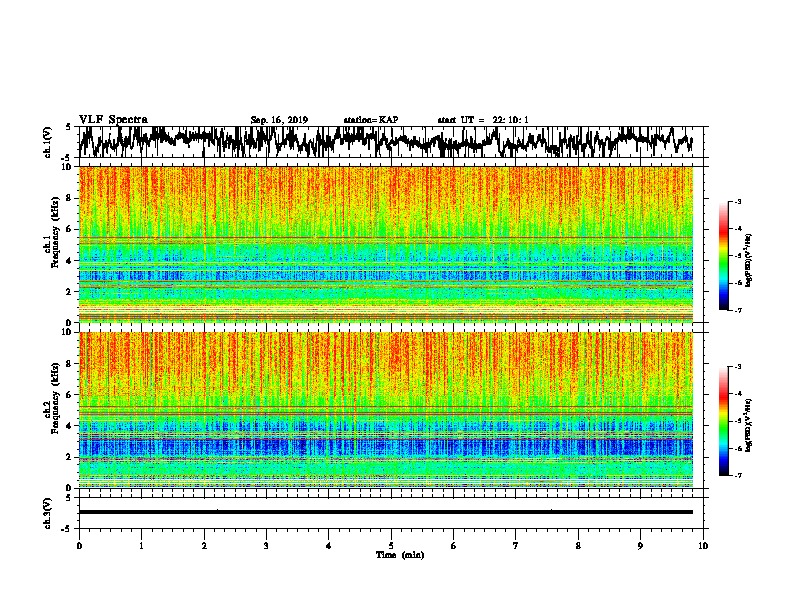This screenshot has height=612, width=792.
Task: Click the ch.2 spectrogram color scale bar
Action: point(724,421)
